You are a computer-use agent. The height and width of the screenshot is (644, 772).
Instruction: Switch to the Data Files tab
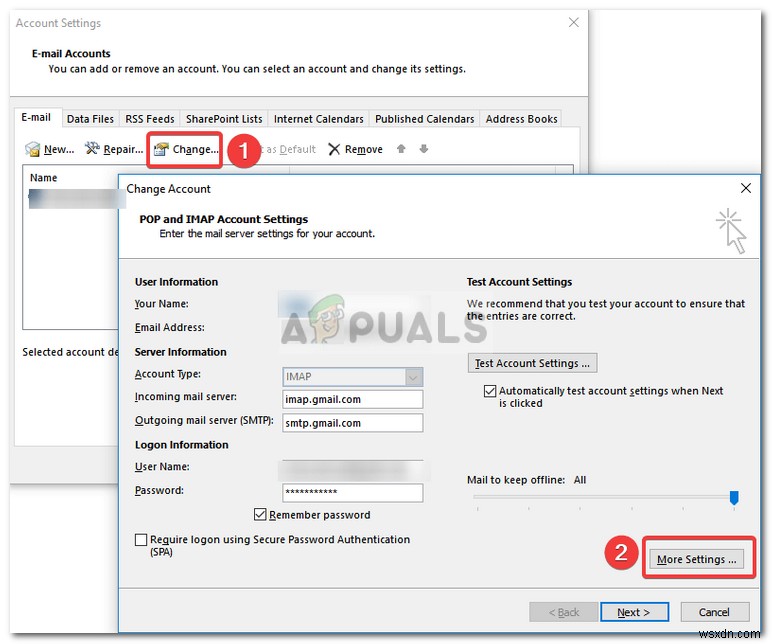(x=90, y=119)
